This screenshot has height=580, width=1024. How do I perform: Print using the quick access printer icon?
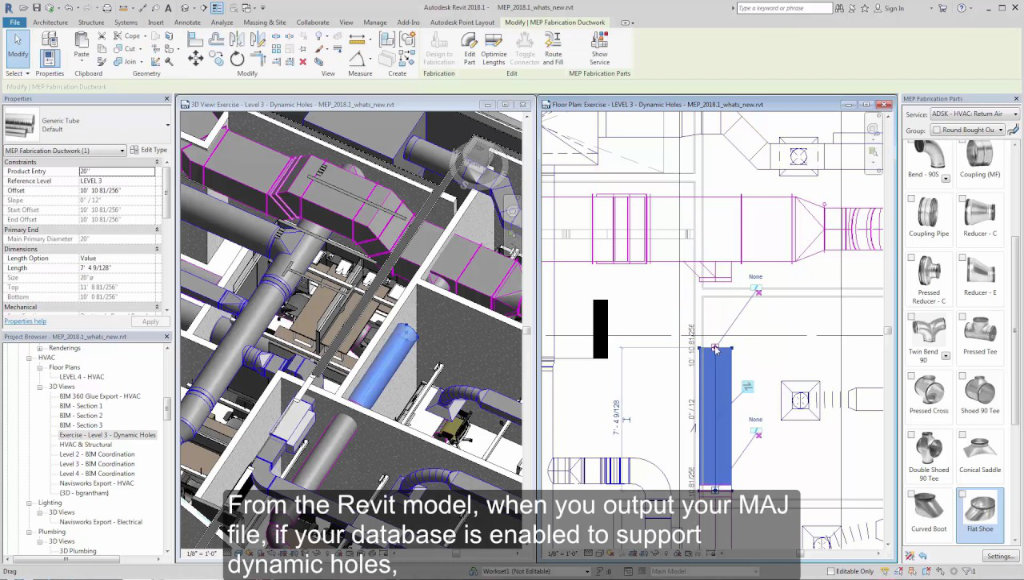[107, 8]
